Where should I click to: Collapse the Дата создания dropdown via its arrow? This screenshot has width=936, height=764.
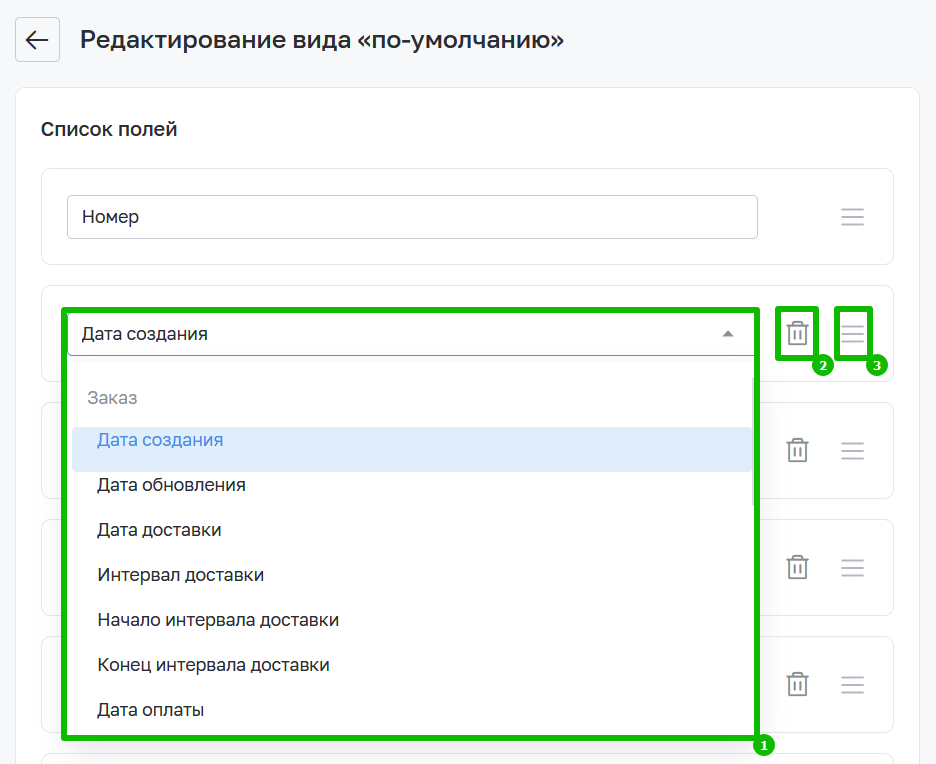pos(728,334)
